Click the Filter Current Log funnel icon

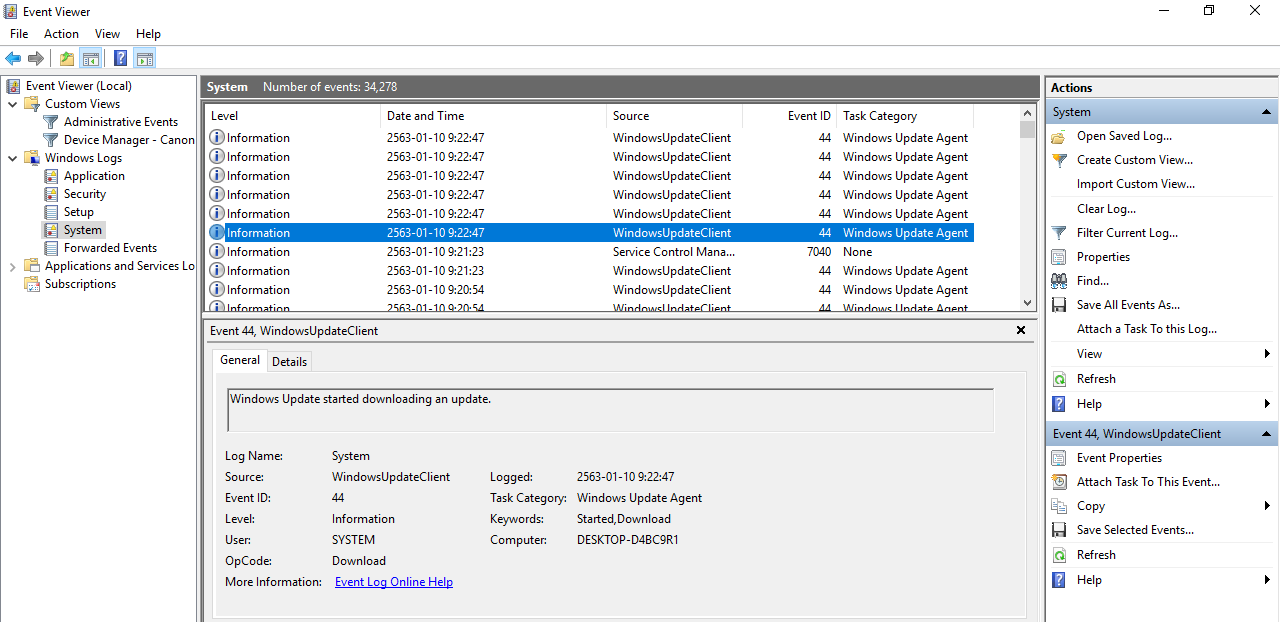(x=1059, y=233)
